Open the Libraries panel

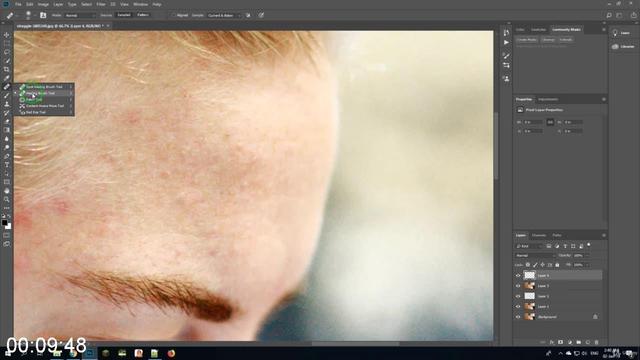pyautogui.click(x=624, y=47)
